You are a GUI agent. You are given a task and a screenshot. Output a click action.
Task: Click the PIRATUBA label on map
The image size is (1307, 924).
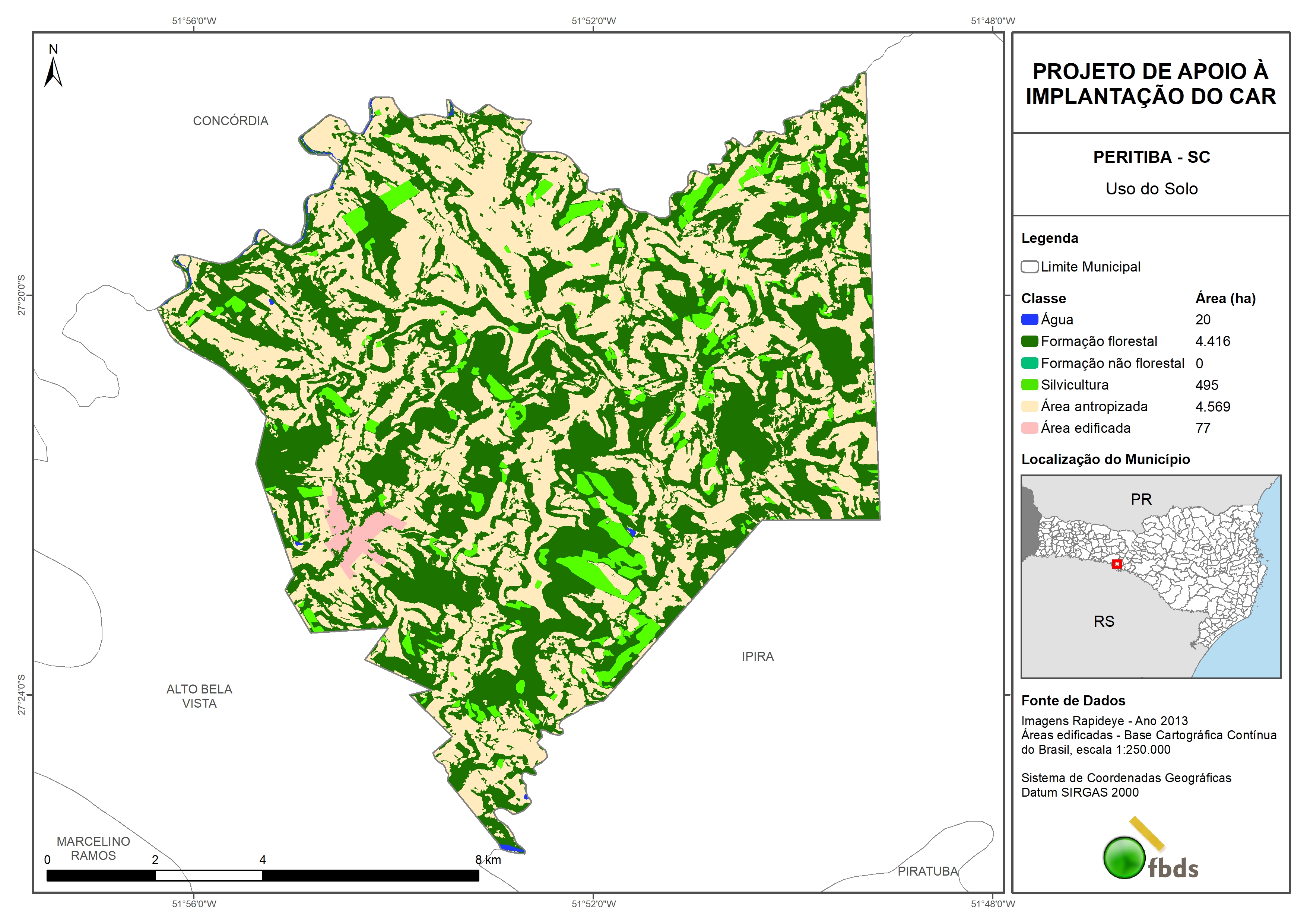click(928, 871)
